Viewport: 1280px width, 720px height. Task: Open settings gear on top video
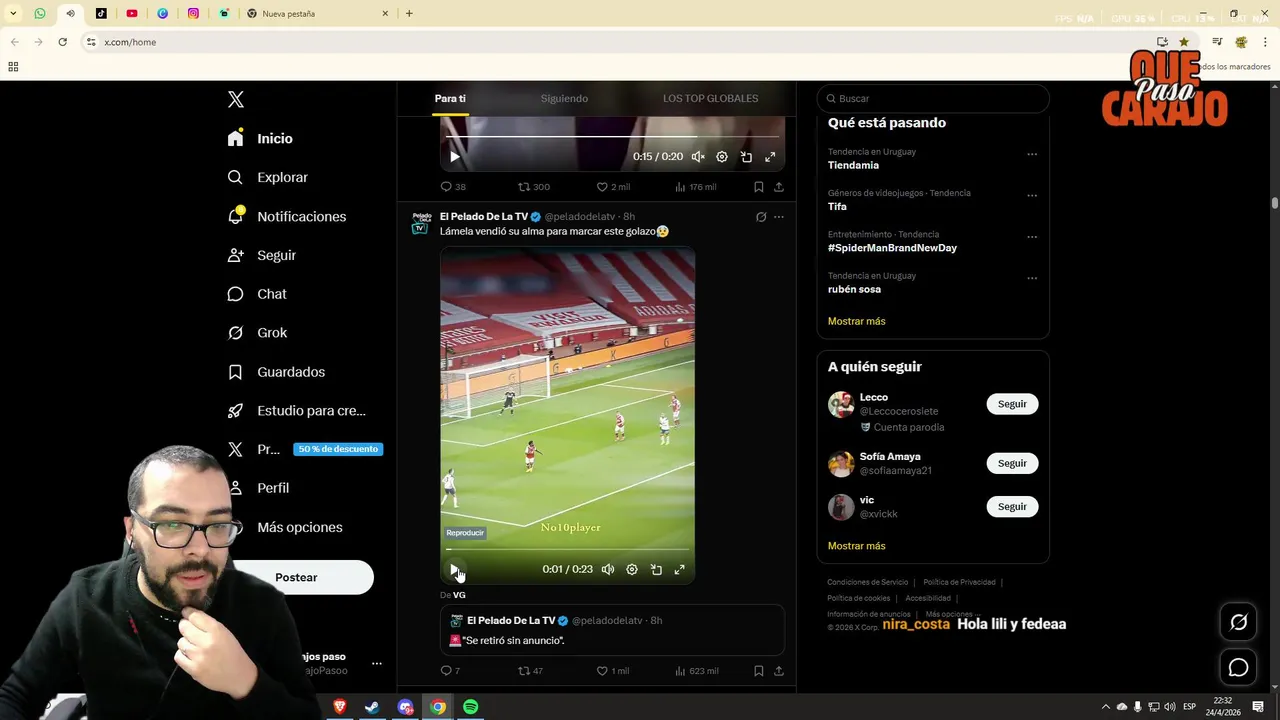tap(722, 157)
